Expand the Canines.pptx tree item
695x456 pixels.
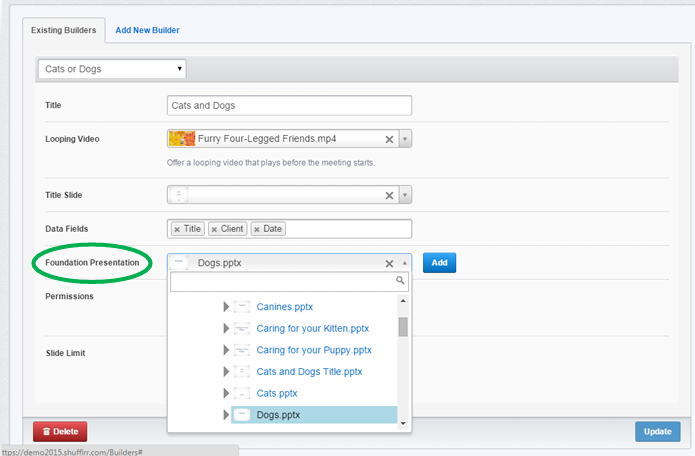pyautogui.click(x=226, y=307)
